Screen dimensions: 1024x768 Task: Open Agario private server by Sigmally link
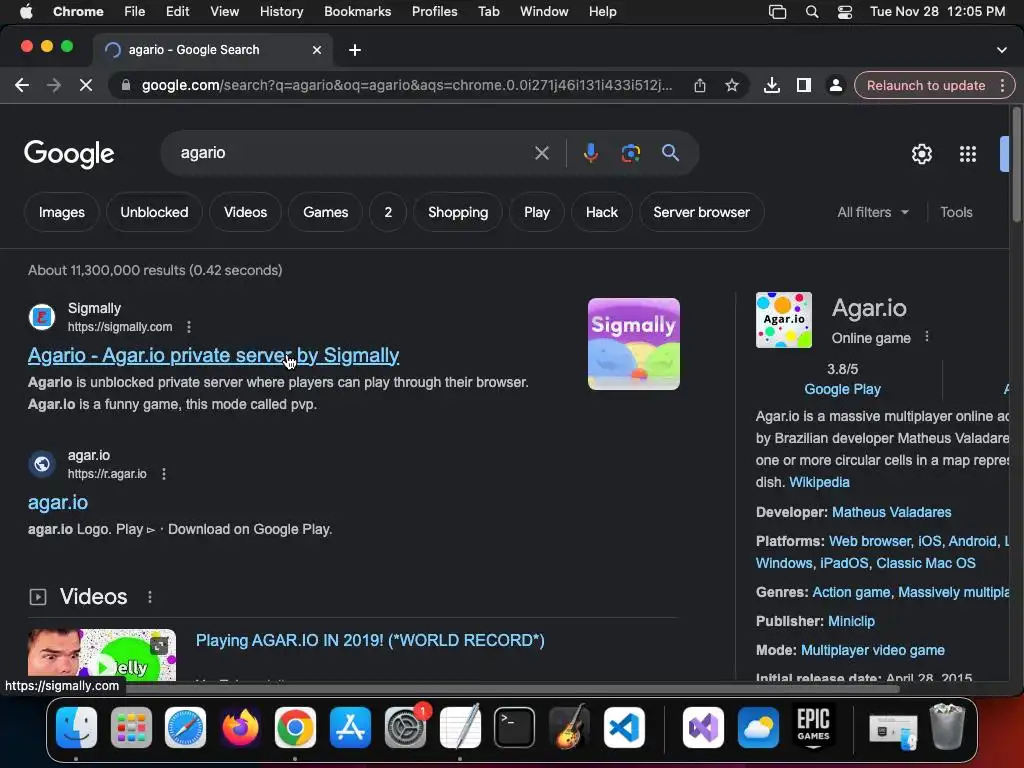[214, 355]
